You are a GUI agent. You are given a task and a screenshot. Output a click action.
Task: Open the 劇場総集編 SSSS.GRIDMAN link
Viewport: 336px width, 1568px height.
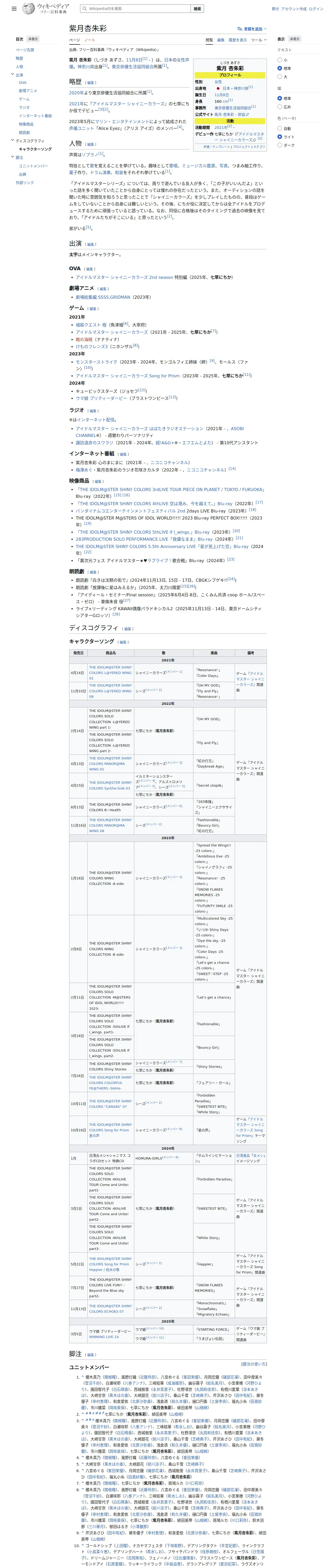click(103, 297)
